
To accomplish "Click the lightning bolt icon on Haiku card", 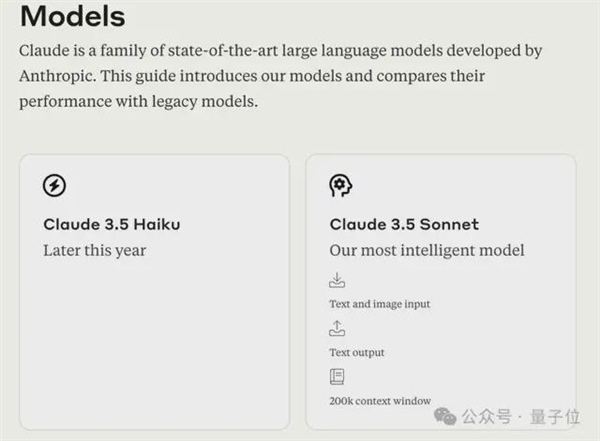I will tap(54, 185).
